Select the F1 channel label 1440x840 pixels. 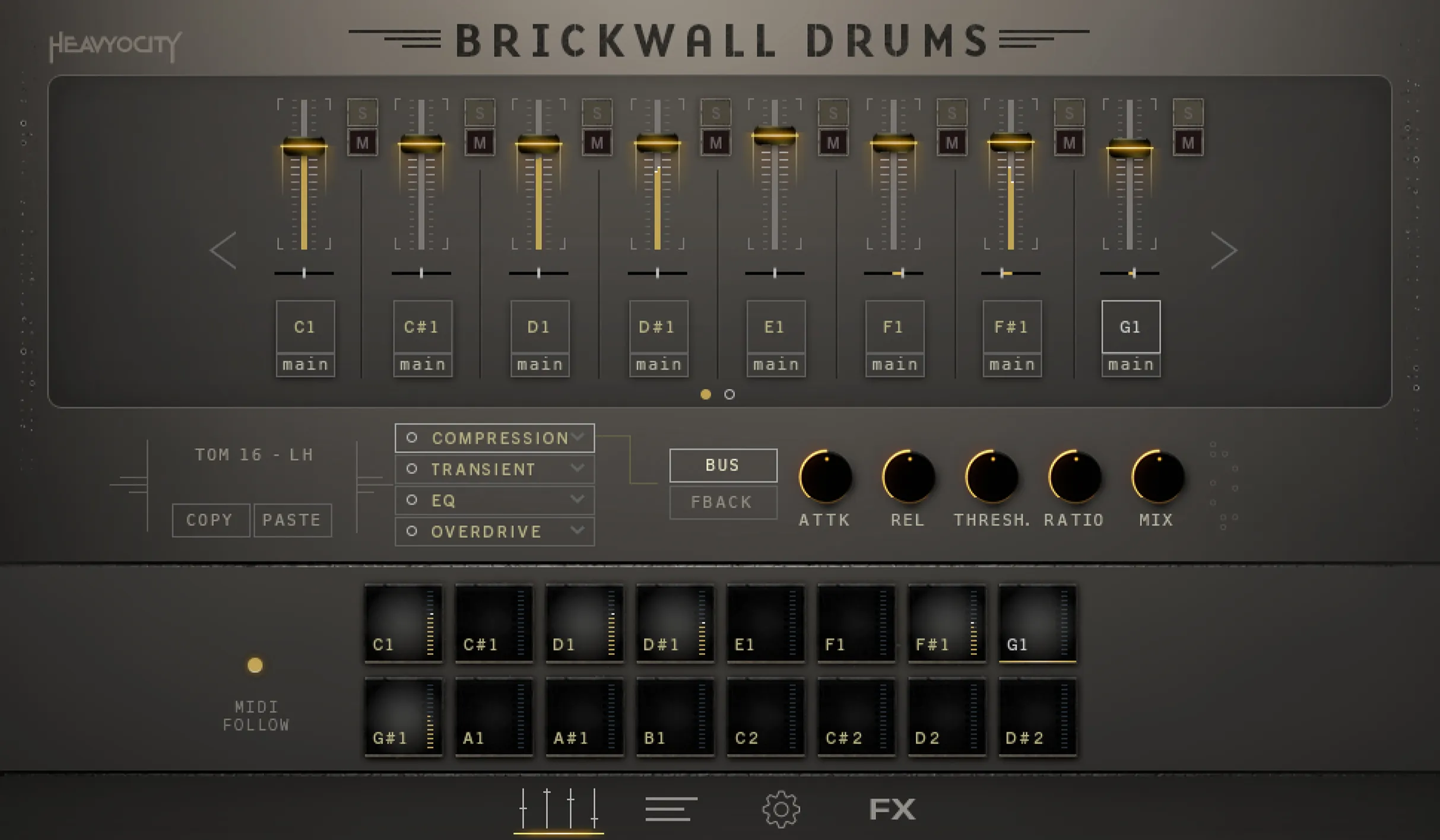895,327
